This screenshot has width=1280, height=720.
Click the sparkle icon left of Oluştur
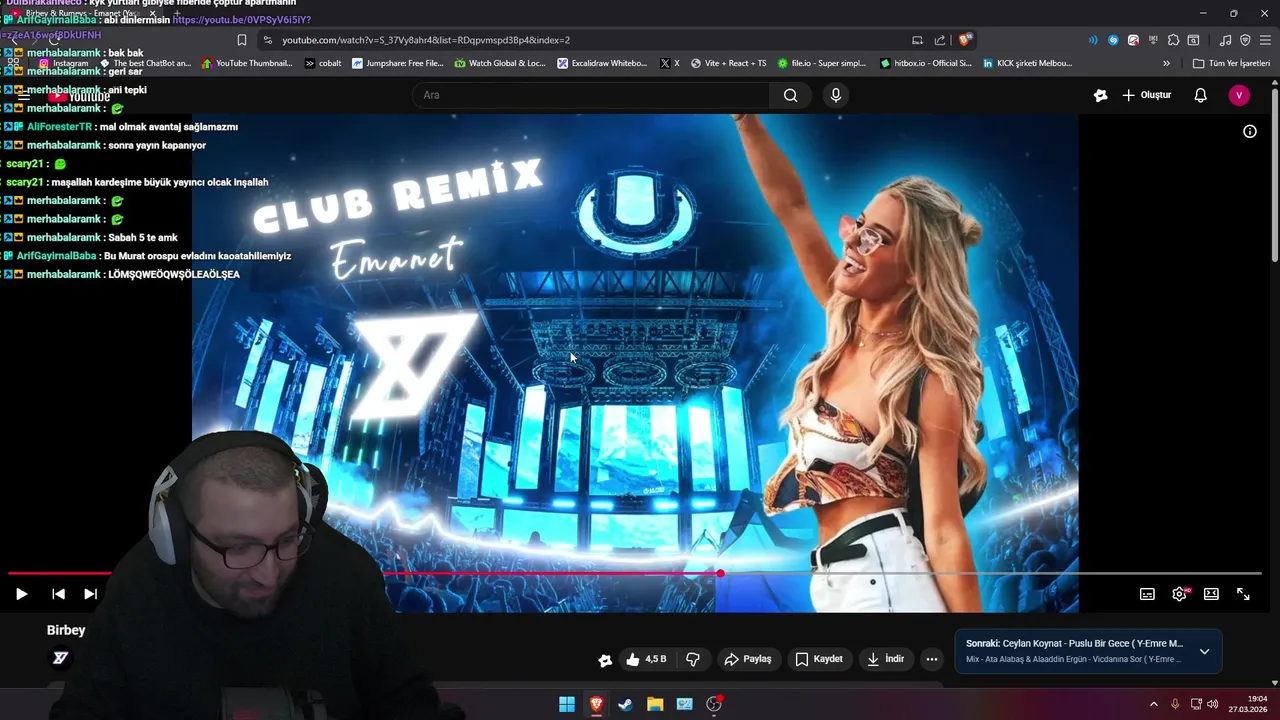click(x=1100, y=95)
